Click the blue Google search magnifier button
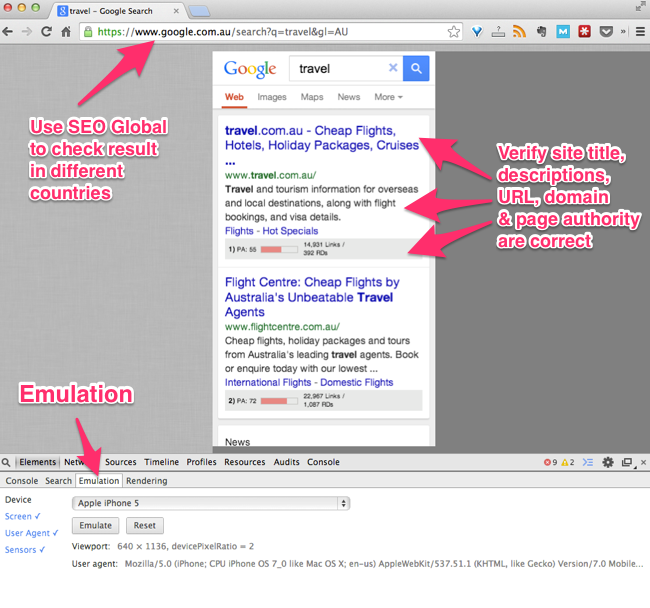The image size is (650, 608). (x=416, y=68)
